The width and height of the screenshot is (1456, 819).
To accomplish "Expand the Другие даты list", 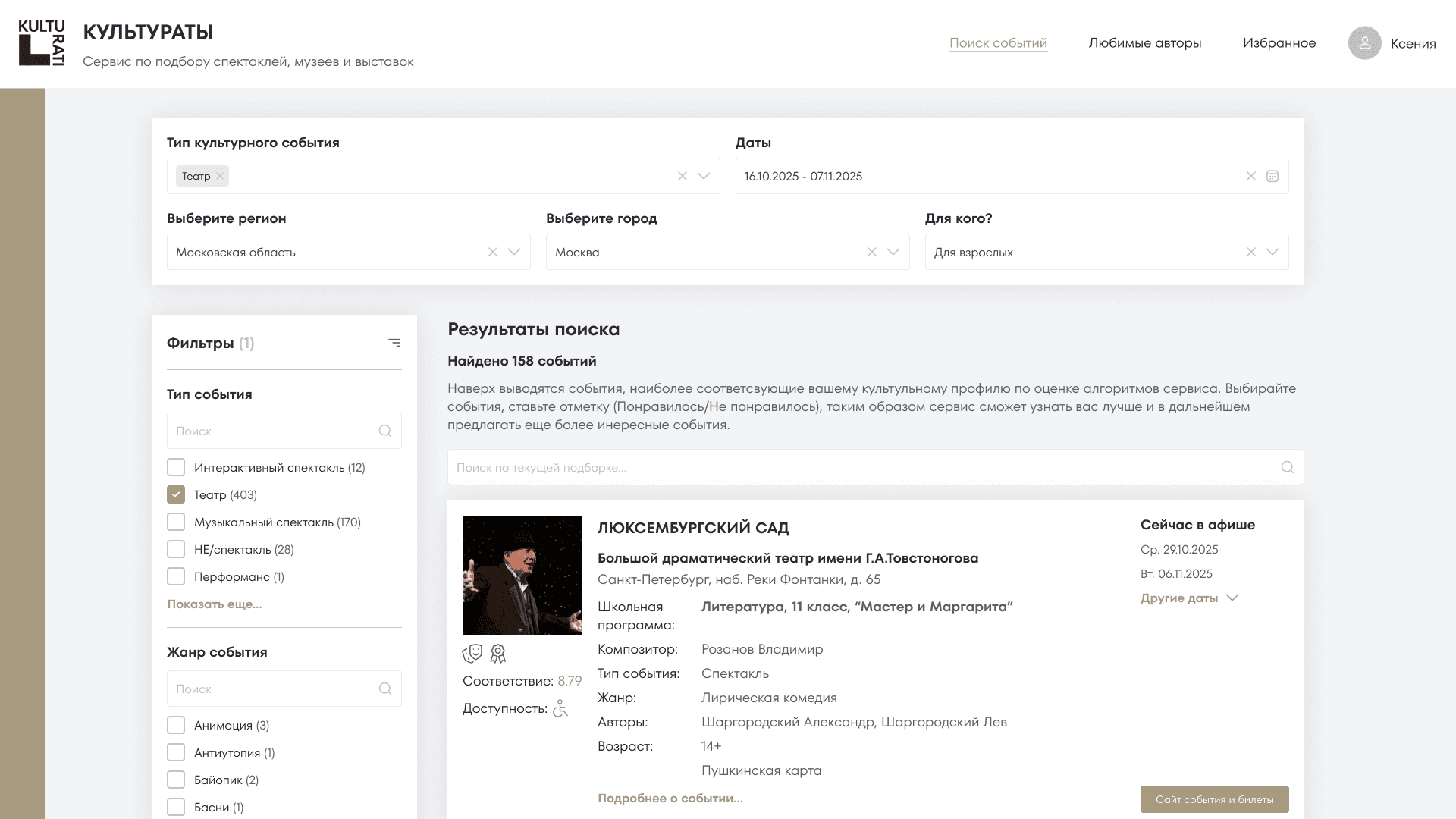I will pyautogui.click(x=1188, y=598).
